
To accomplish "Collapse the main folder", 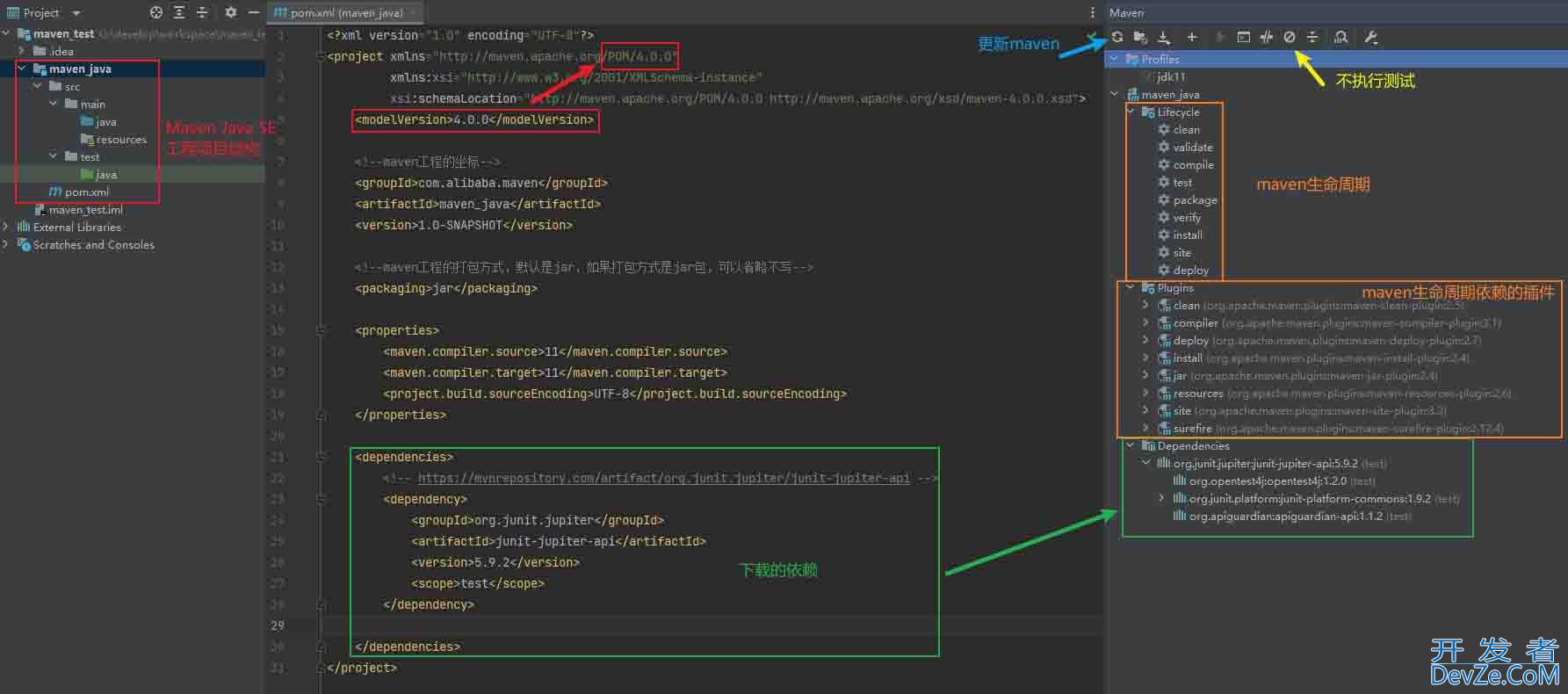I will click(x=54, y=104).
